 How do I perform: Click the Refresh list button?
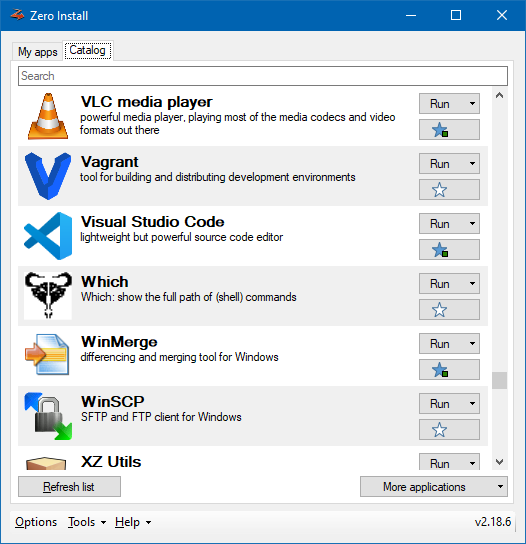click(69, 486)
